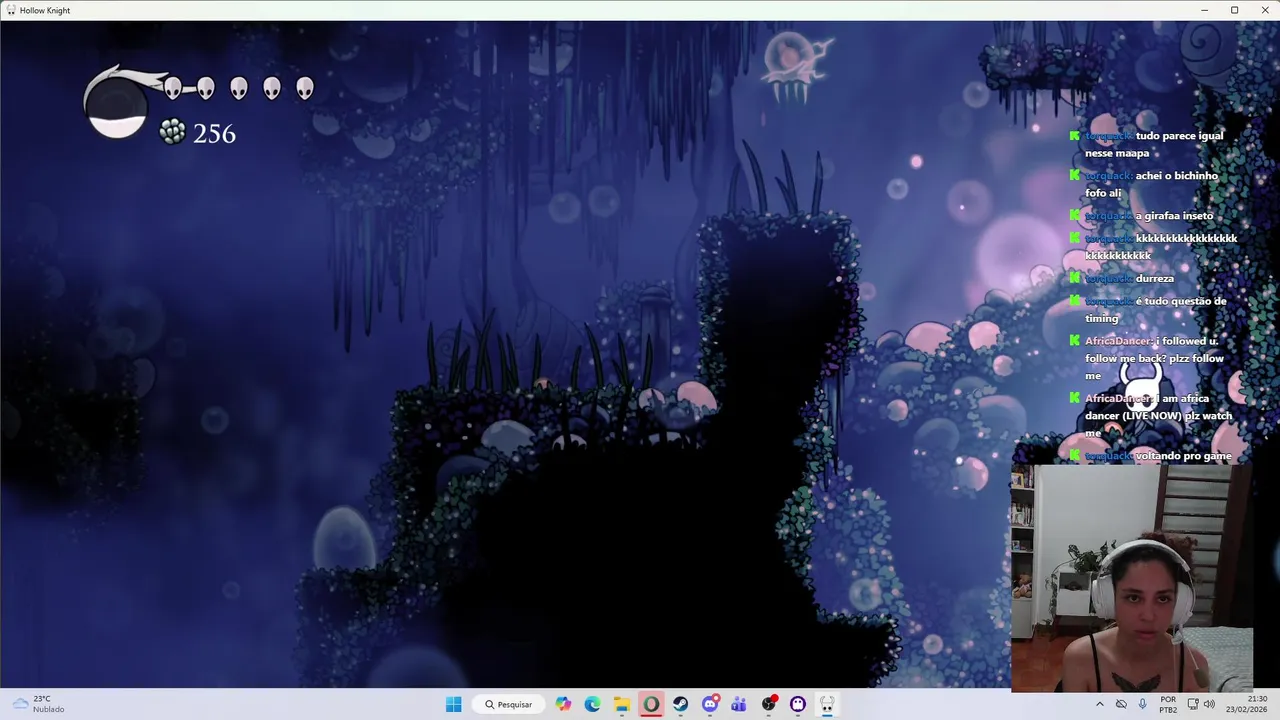Viewport: 1280px width, 720px height.
Task: Open the purple ghost app in taskbar
Action: [x=798, y=704]
